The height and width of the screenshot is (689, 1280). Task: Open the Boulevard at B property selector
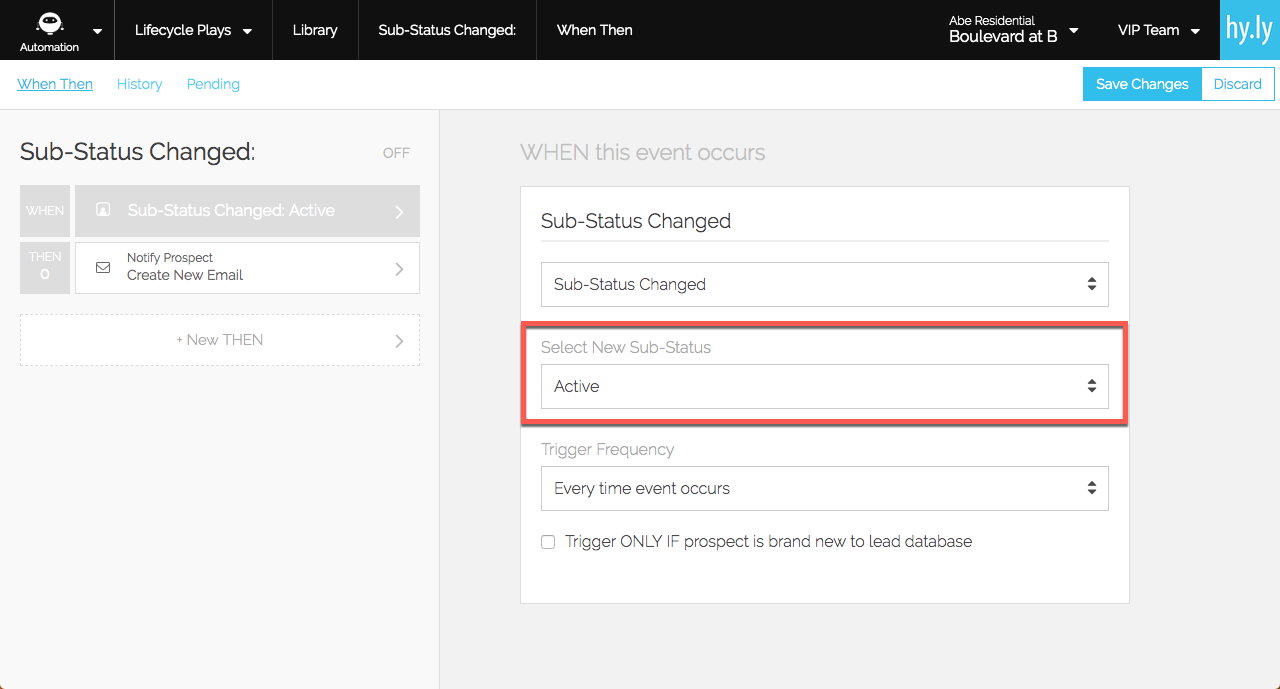point(1013,30)
